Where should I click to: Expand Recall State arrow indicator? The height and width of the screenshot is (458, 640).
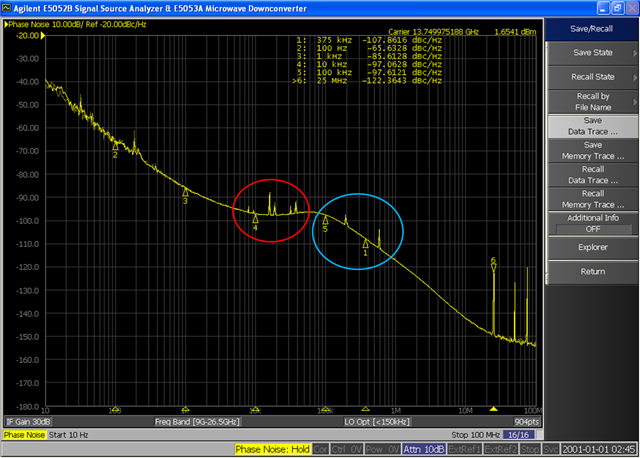[635, 77]
